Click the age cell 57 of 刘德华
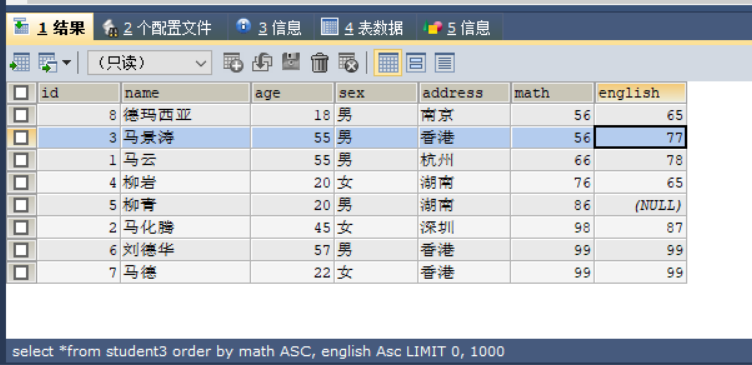Image resolution: width=752 pixels, height=365 pixels. pos(293,250)
